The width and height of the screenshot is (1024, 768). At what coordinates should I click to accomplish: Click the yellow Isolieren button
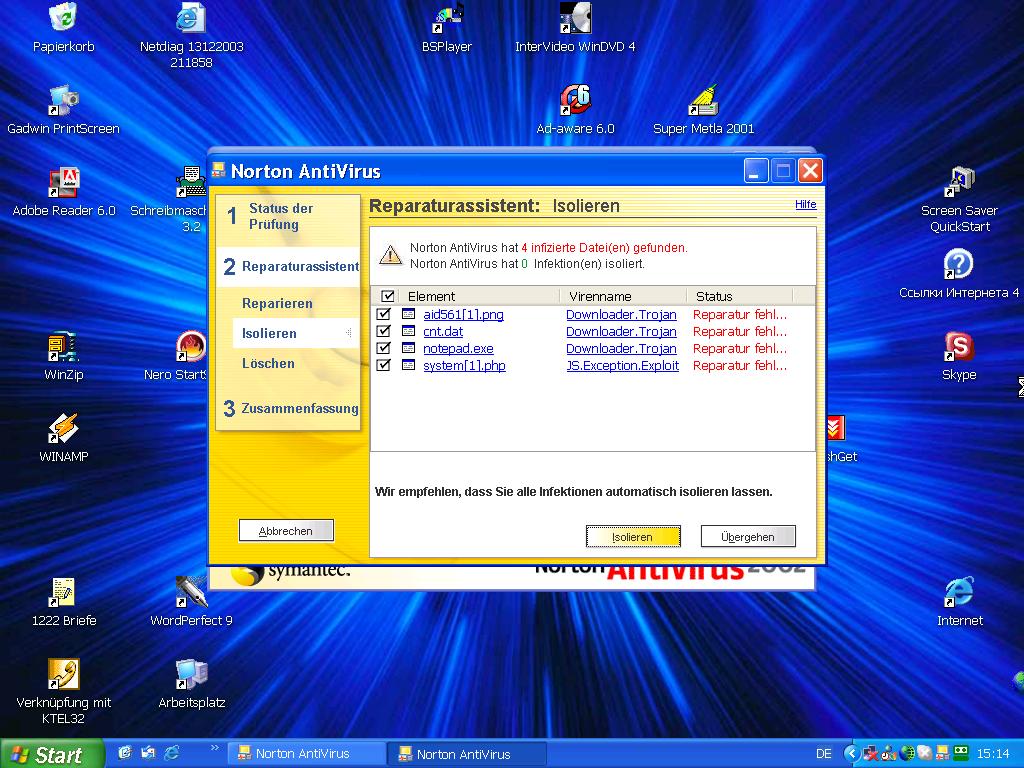[x=633, y=537]
